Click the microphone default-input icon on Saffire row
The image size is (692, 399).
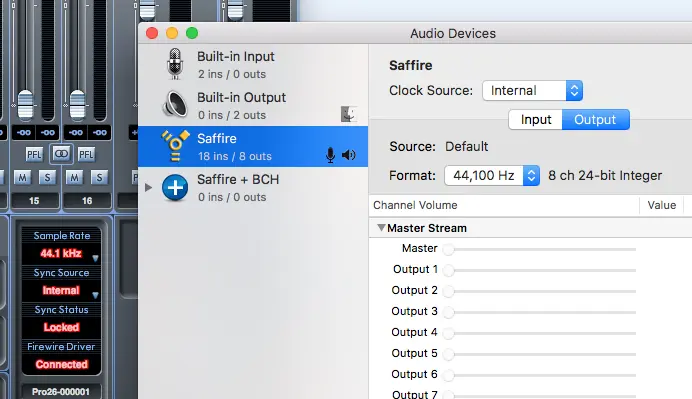[x=330, y=155]
